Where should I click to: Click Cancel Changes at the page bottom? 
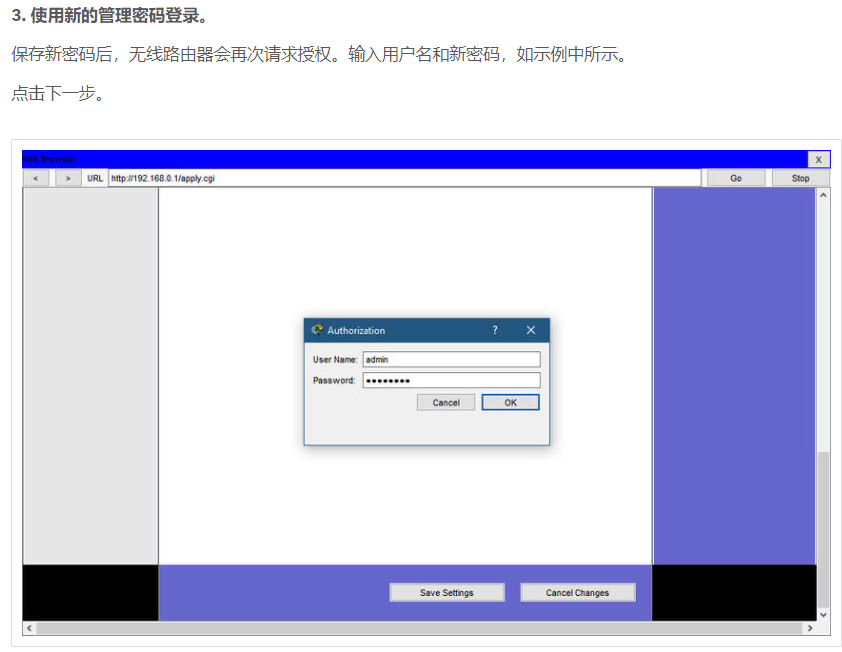(x=577, y=592)
